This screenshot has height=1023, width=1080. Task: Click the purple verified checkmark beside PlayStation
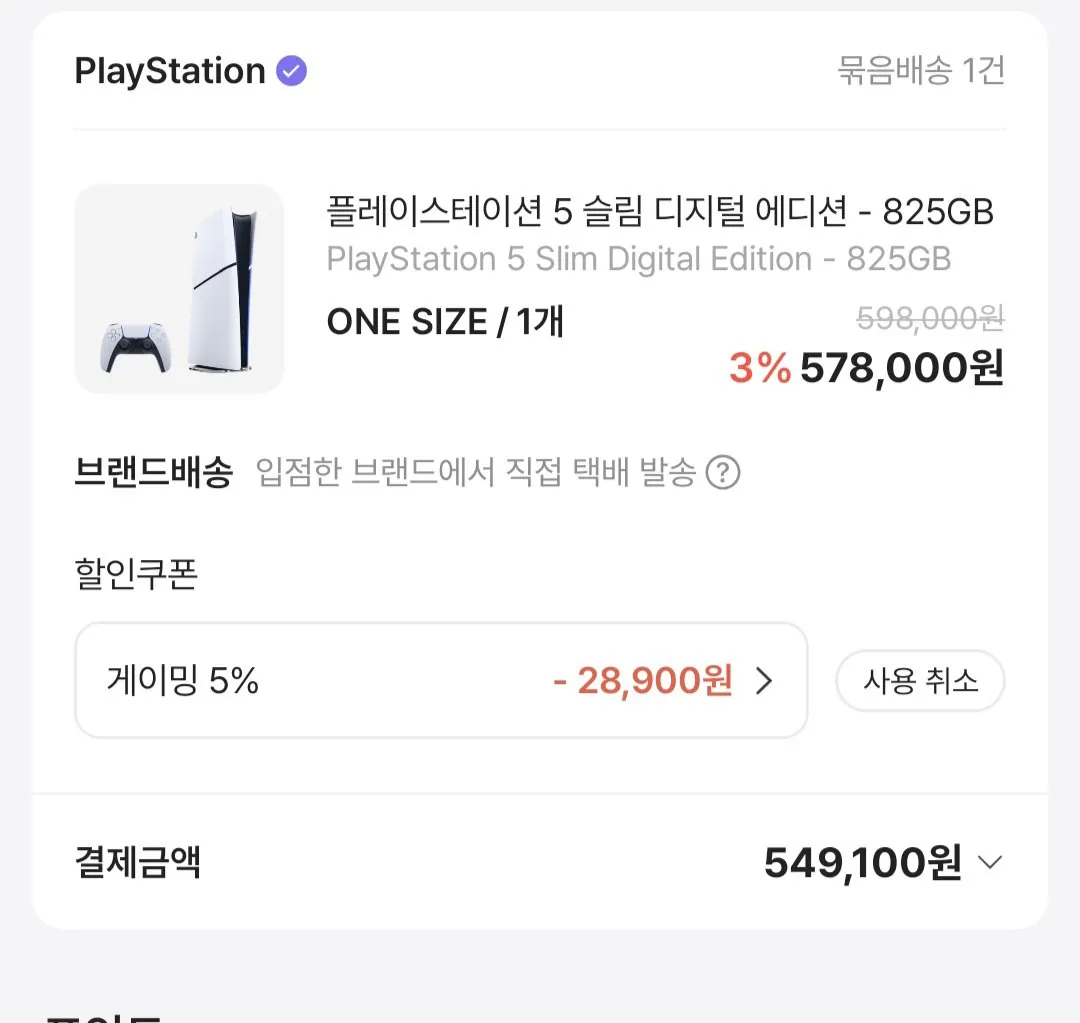pyautogui.click(x=289, y=69)
